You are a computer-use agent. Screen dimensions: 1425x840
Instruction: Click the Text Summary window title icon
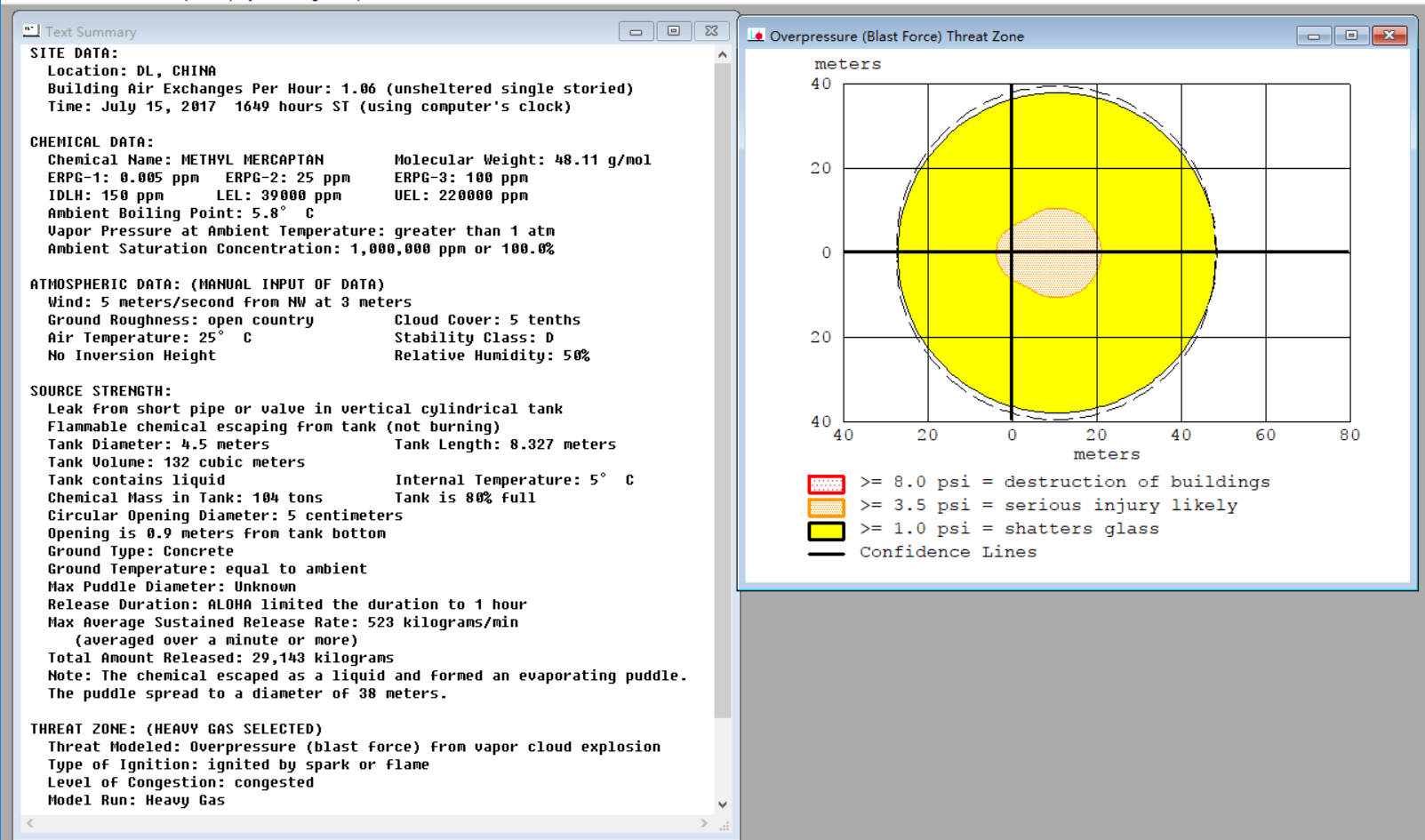coord(31,31)
